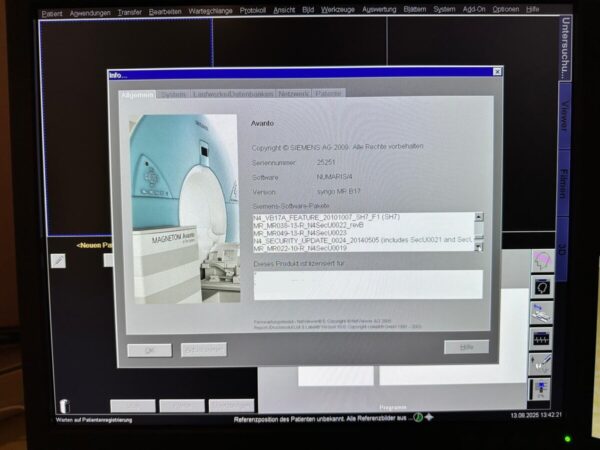
Task: Select the patient table position icon
Action: pyautogui.click(x=541, y=313)
